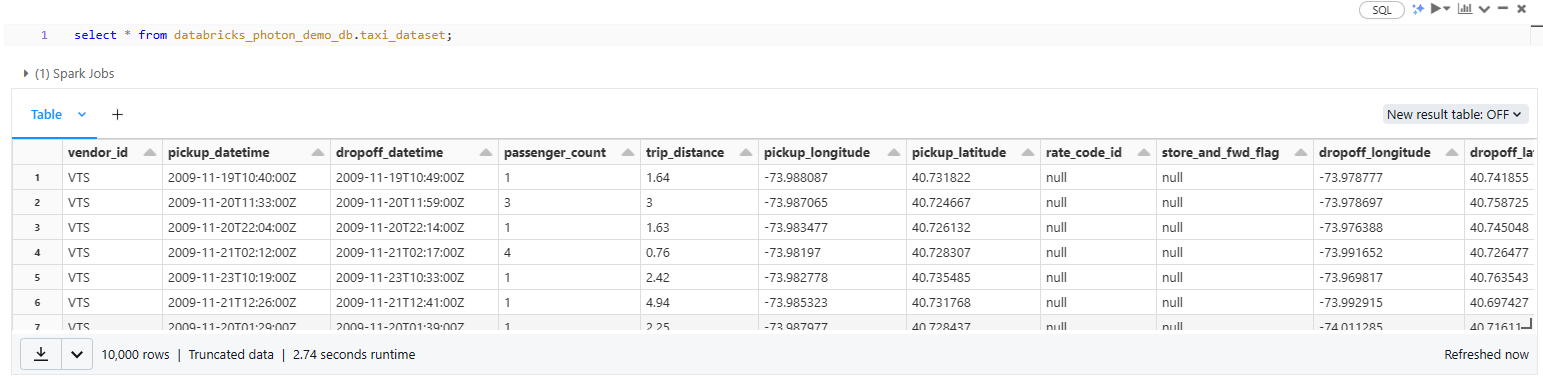
Task: Select trip distance cell 1.64
Action: click(698, 177)
